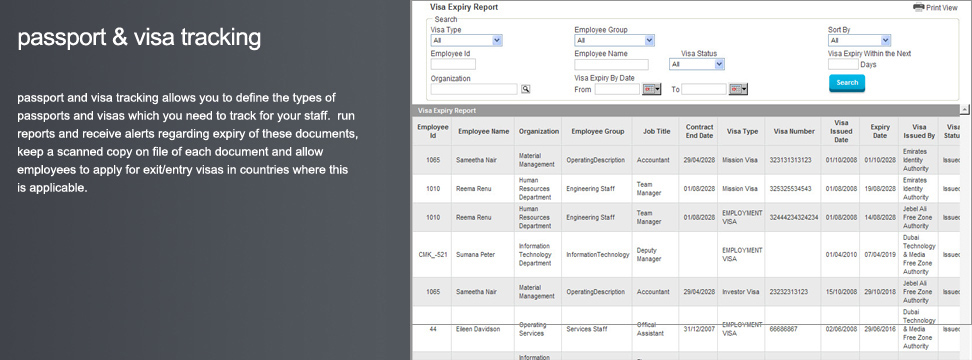Click the Visa Issued Date column header
Image resolution: width=972 pixels, height=360 pixels.
coord(841,131)
